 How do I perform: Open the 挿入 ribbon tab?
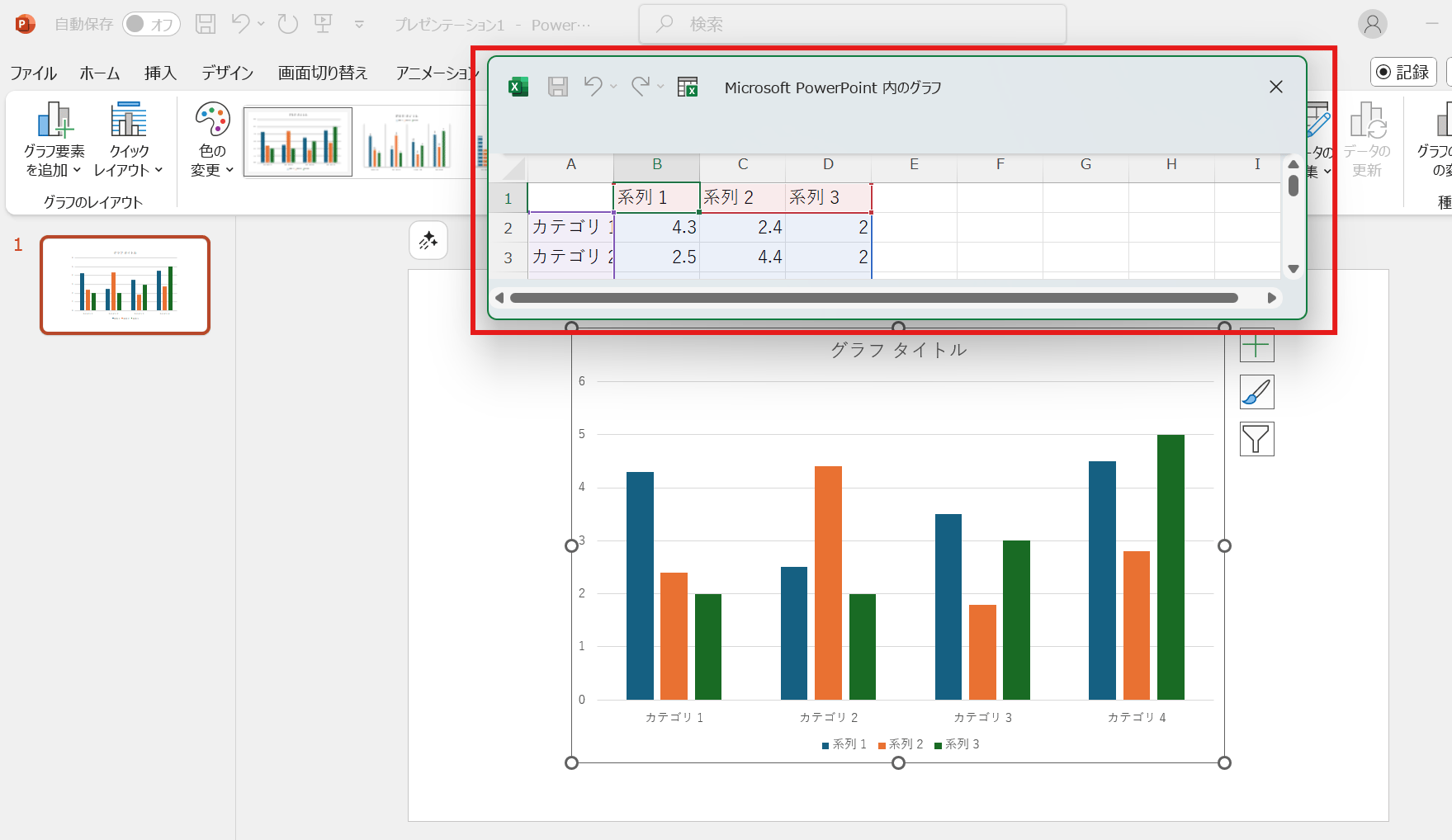(x=160, y=73)
